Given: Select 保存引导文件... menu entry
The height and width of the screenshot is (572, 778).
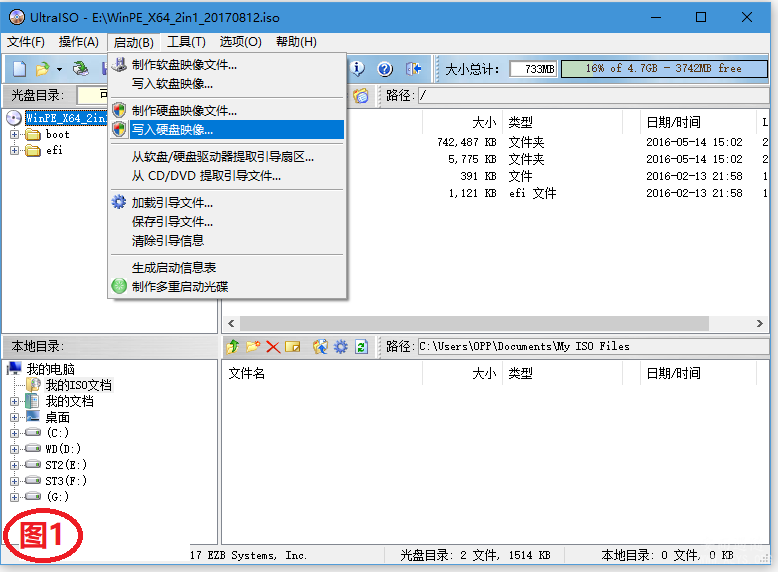Looking at the screenshot, I should tap(227, 221).
